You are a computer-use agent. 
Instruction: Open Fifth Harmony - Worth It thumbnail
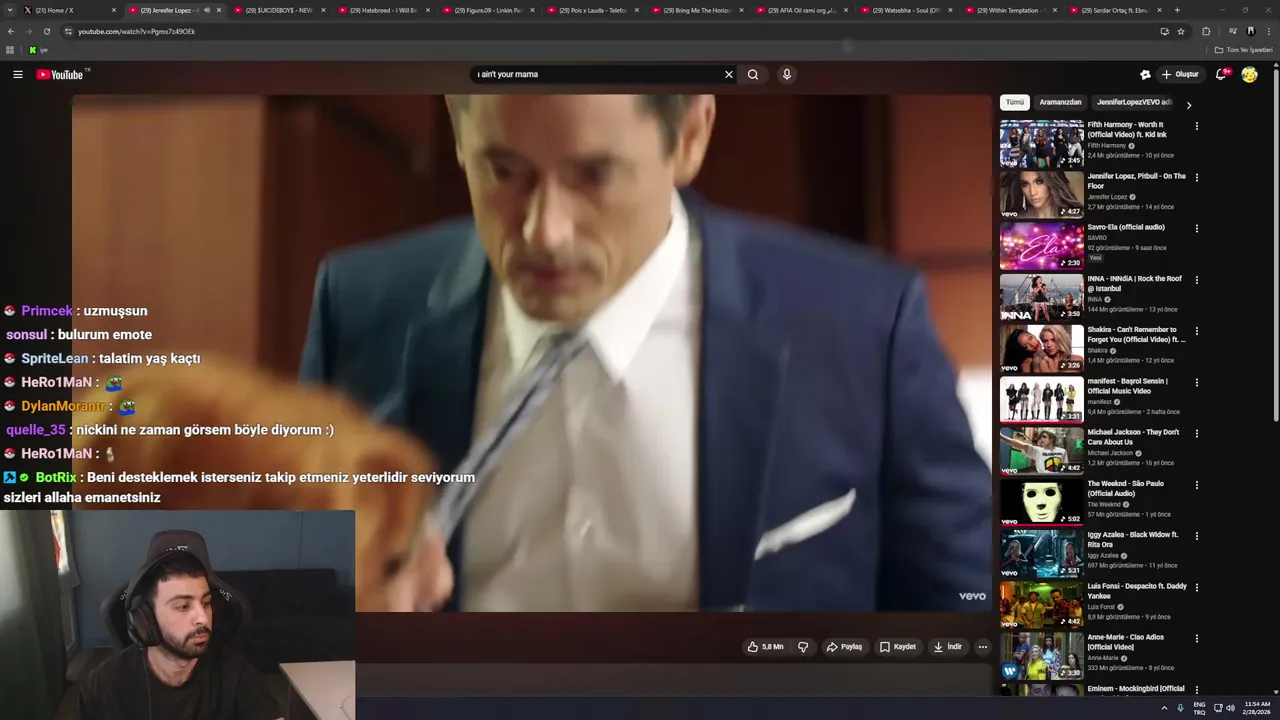pos(1041,143)
